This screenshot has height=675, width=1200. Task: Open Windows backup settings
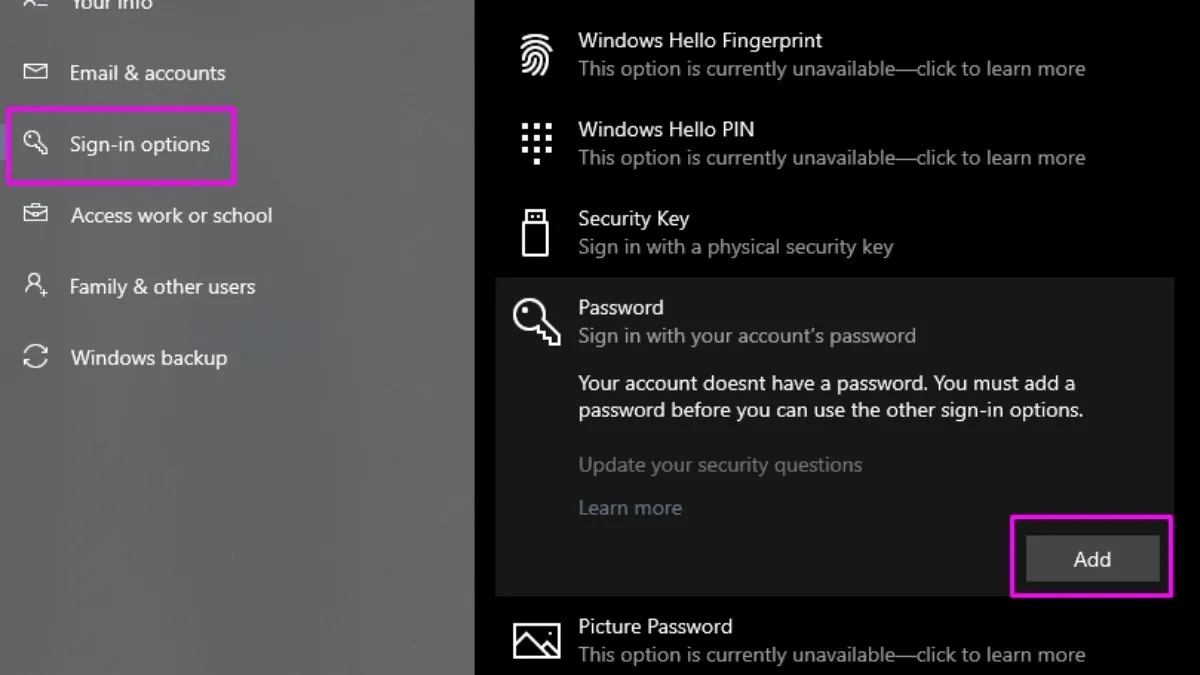tap(148, 358)
